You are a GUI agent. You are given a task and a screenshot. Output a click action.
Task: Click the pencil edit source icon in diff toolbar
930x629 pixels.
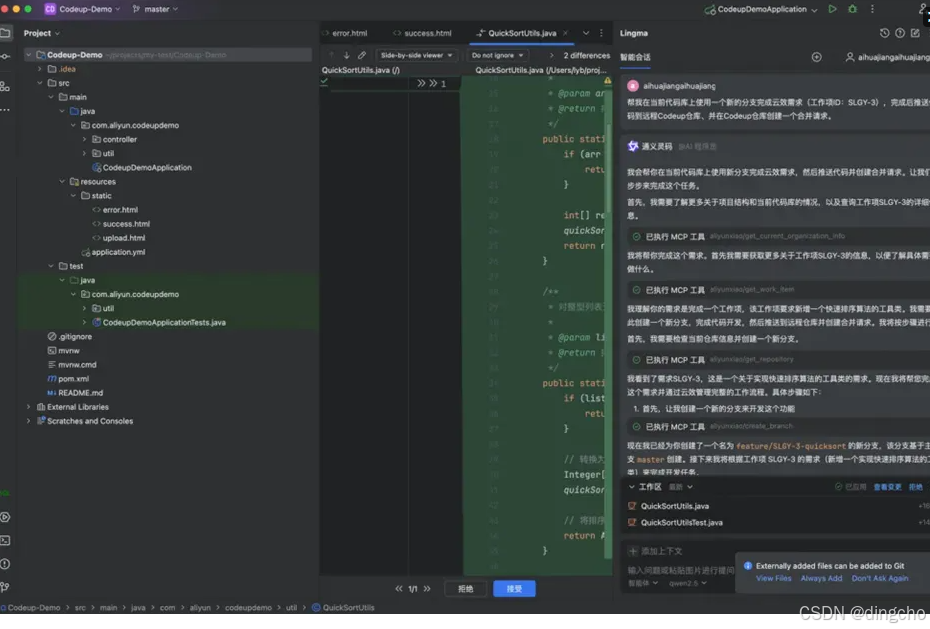(x=362, y=55)
